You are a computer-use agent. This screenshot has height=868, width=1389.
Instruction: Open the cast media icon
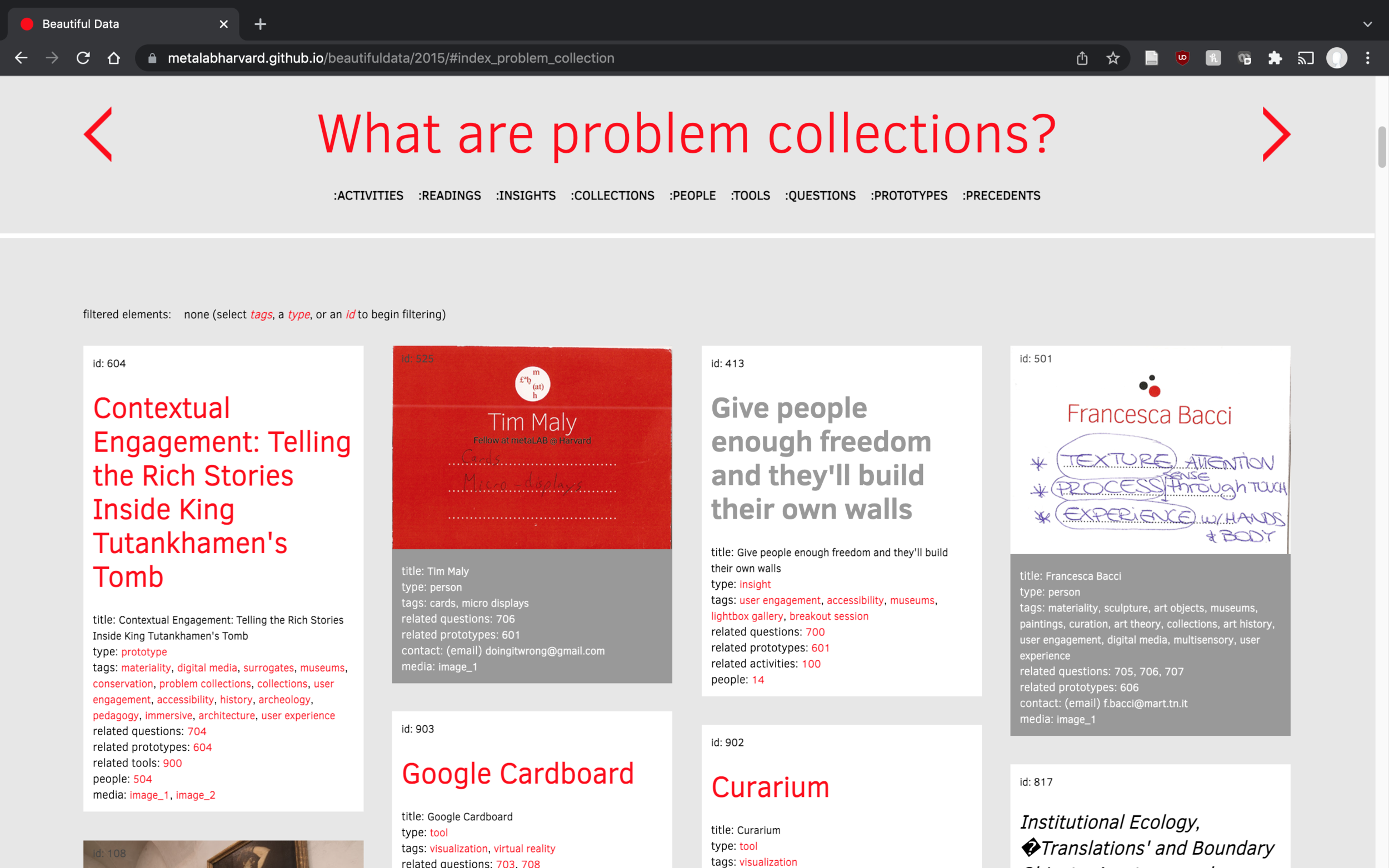(x=1306, y=58)
